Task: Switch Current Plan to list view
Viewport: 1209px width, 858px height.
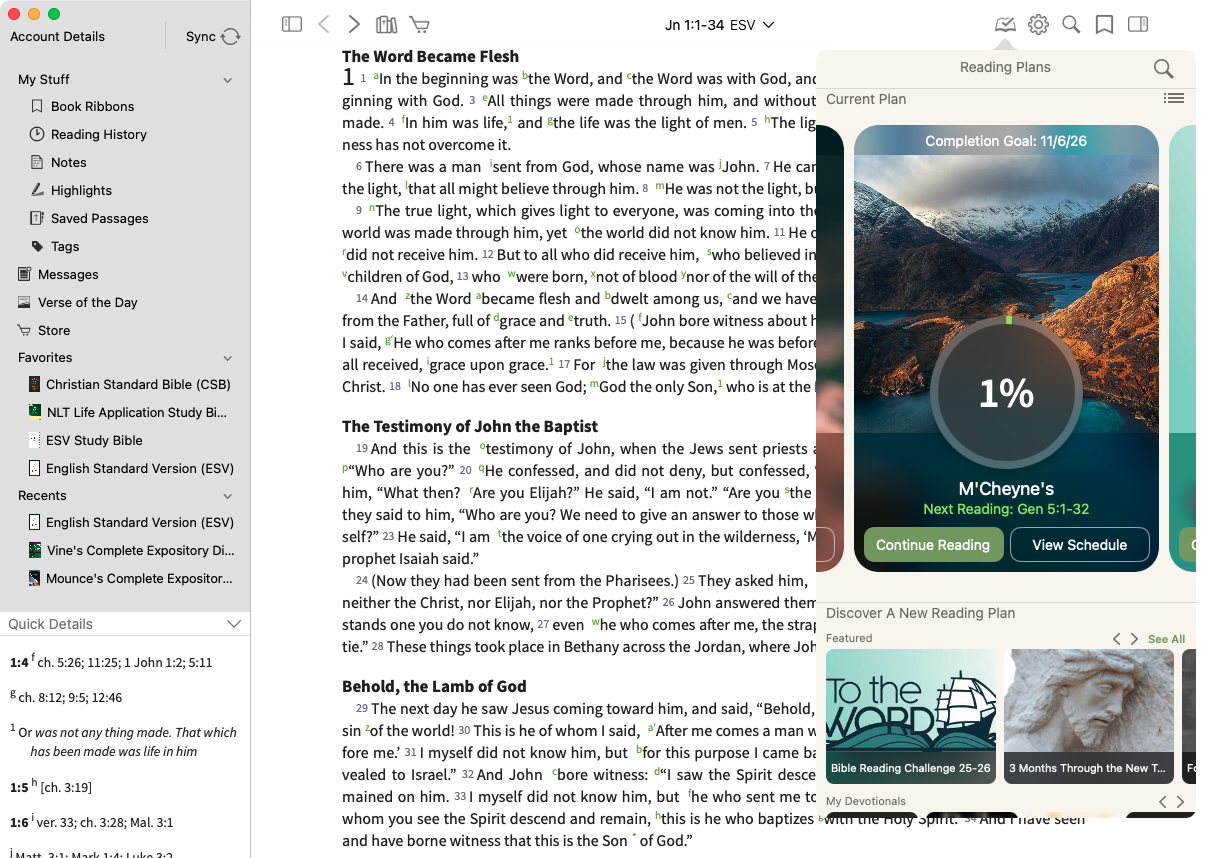Action: (x=1174, y=98)
